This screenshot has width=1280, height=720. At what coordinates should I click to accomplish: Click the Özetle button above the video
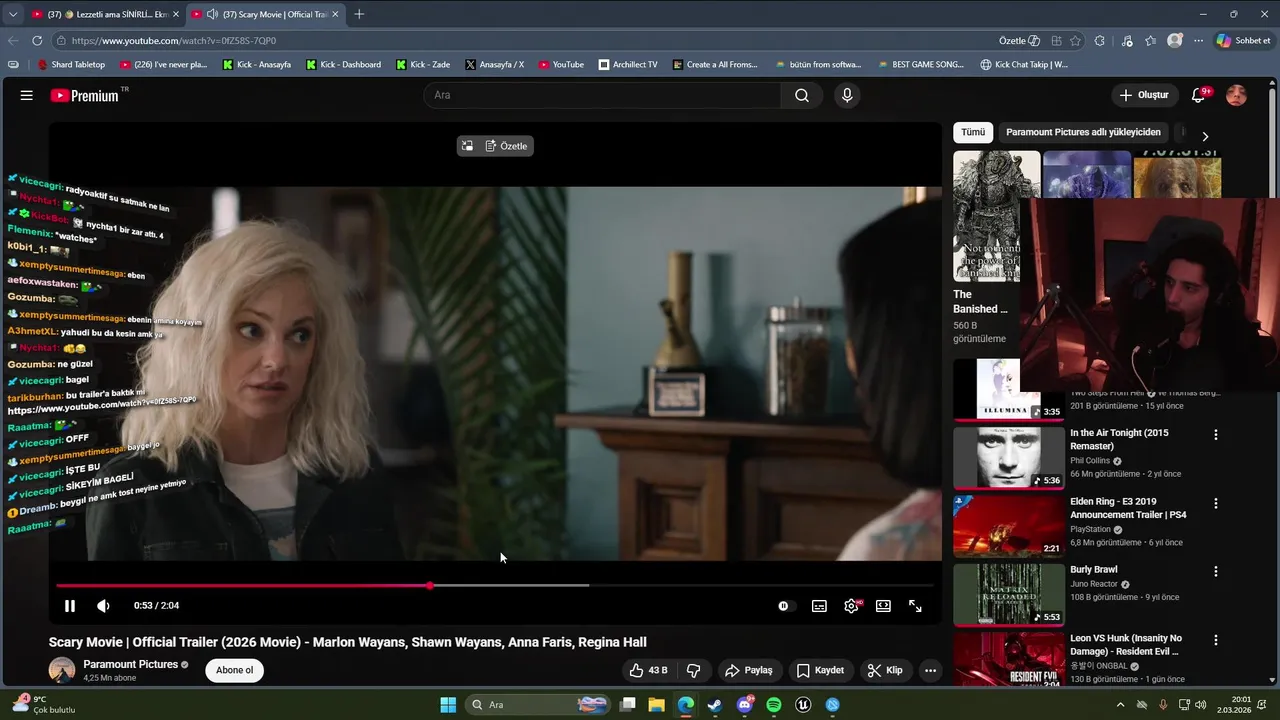506,146
